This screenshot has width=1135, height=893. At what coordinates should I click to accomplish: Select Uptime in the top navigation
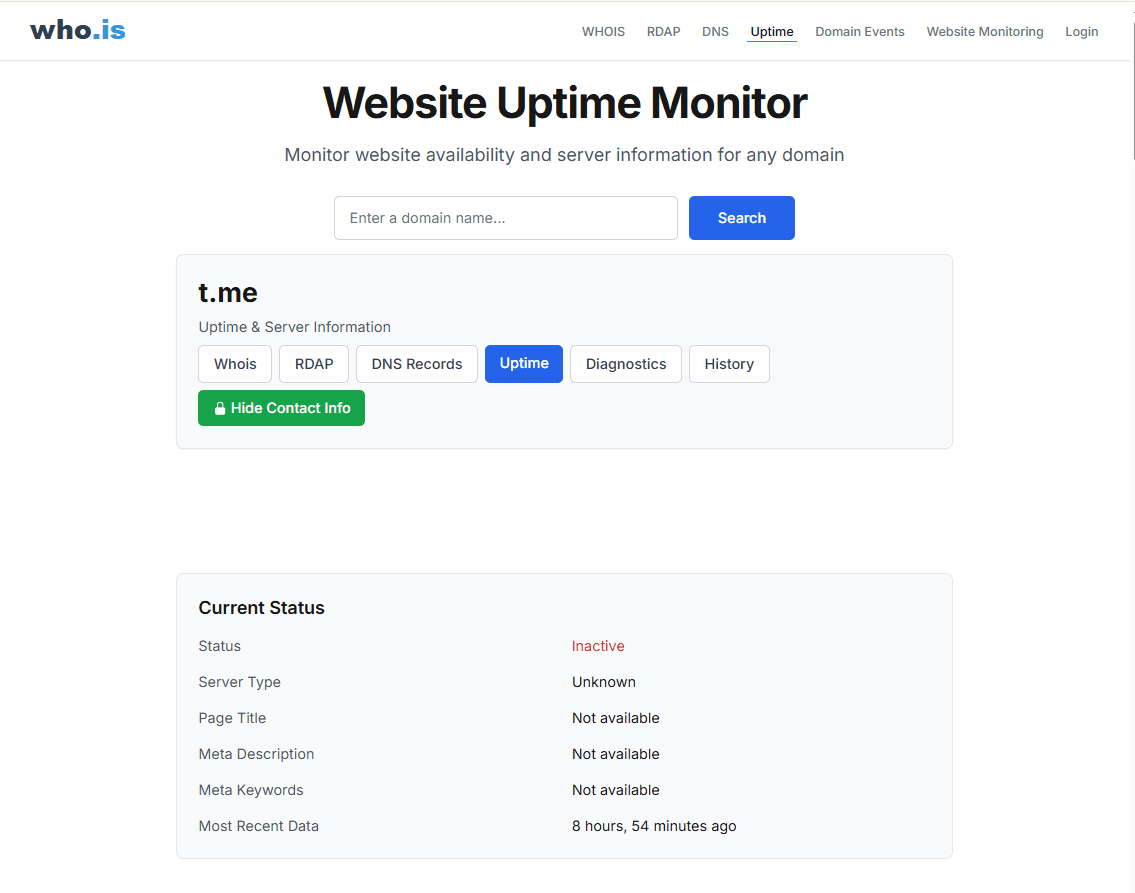(x=772, y=32)
